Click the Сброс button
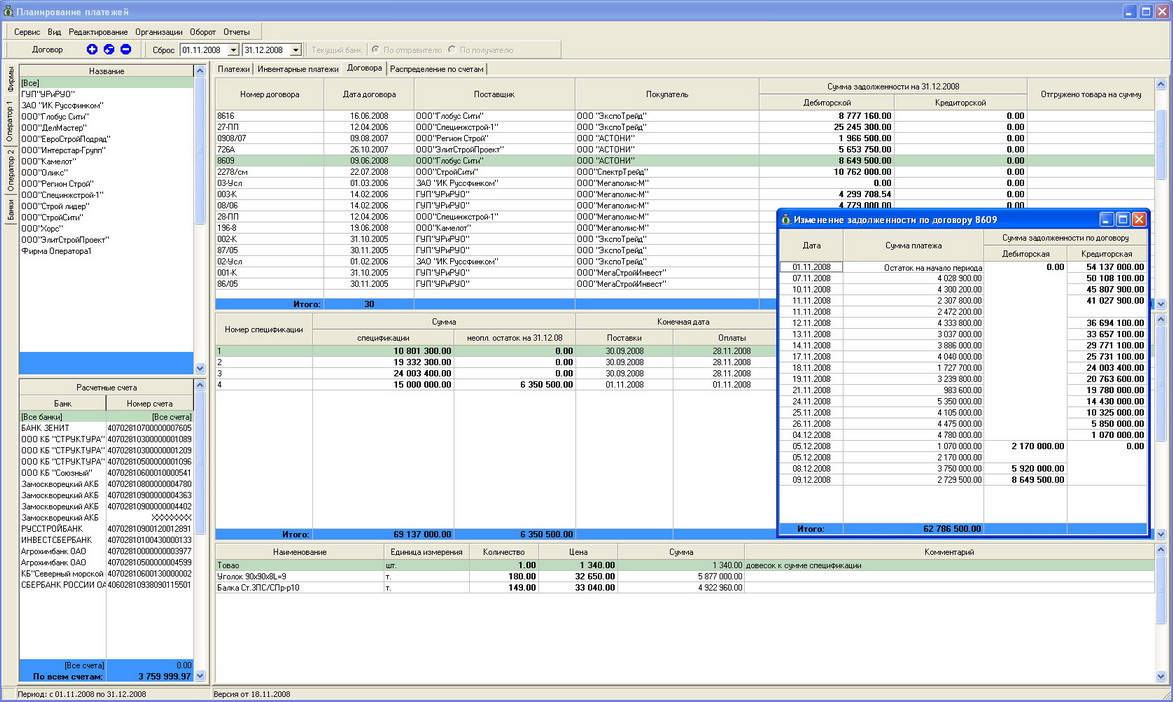 click(164, 49)
